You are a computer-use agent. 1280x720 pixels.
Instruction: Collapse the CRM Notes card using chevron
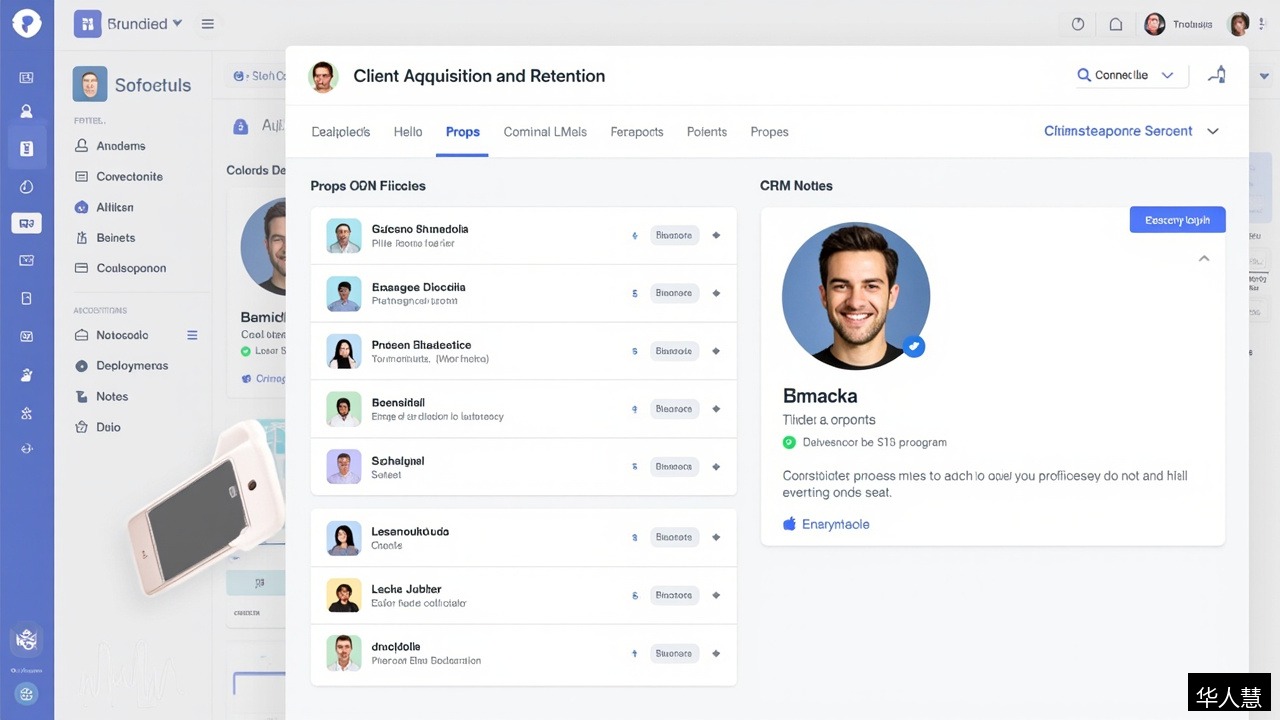(1204, 258)
